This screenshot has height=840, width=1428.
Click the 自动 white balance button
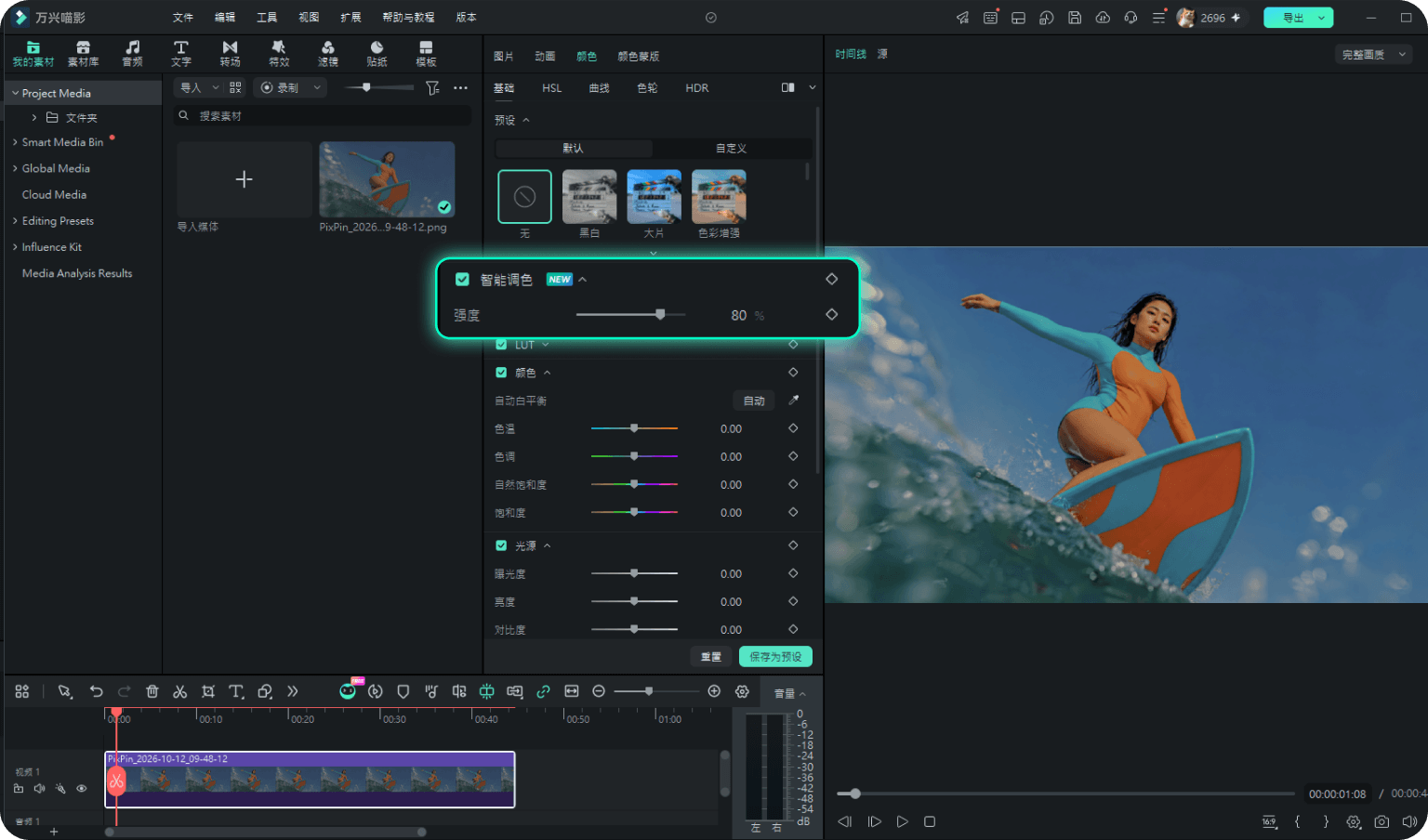pos(754,400)
